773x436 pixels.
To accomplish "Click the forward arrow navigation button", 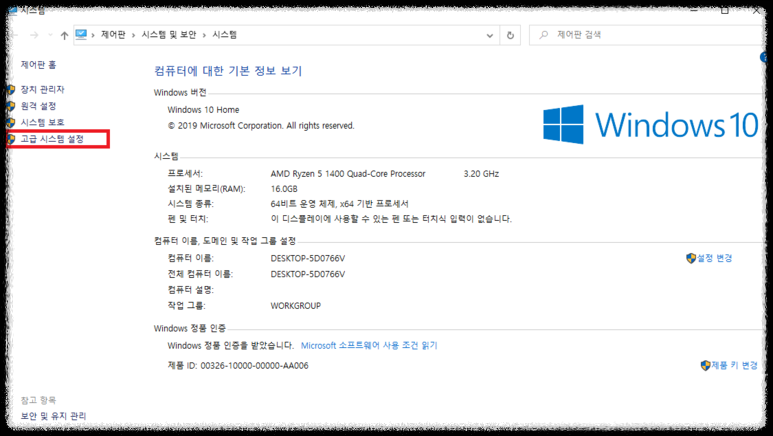I will (x=34, y=35).
